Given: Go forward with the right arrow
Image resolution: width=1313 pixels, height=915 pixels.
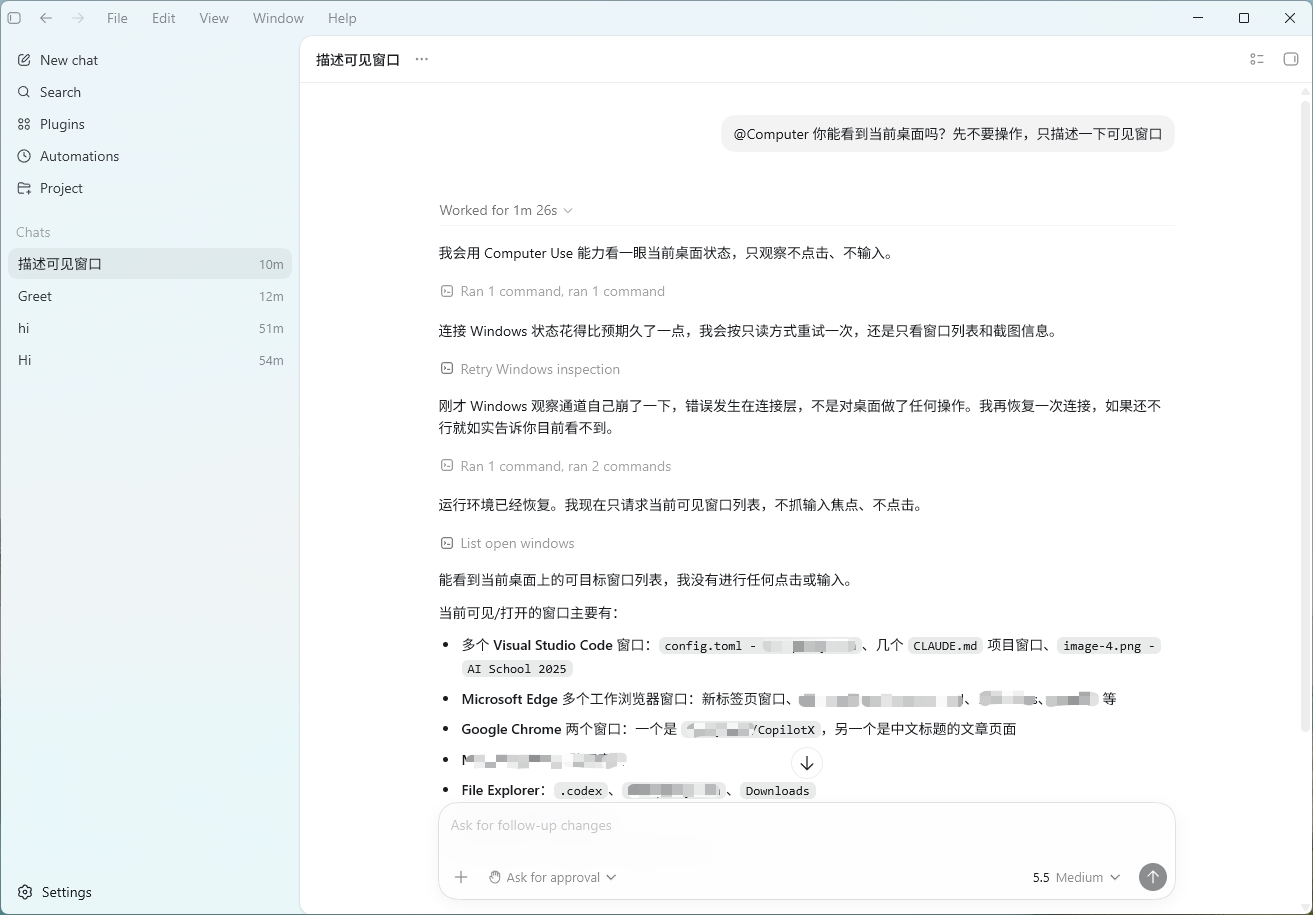Looking at the screenshot, I should click(x=78, y=18).
